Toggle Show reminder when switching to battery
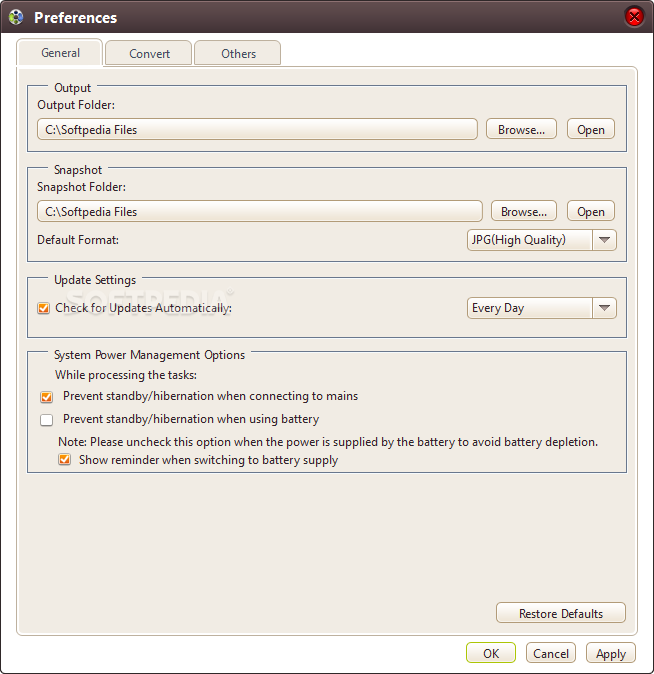 64,460
